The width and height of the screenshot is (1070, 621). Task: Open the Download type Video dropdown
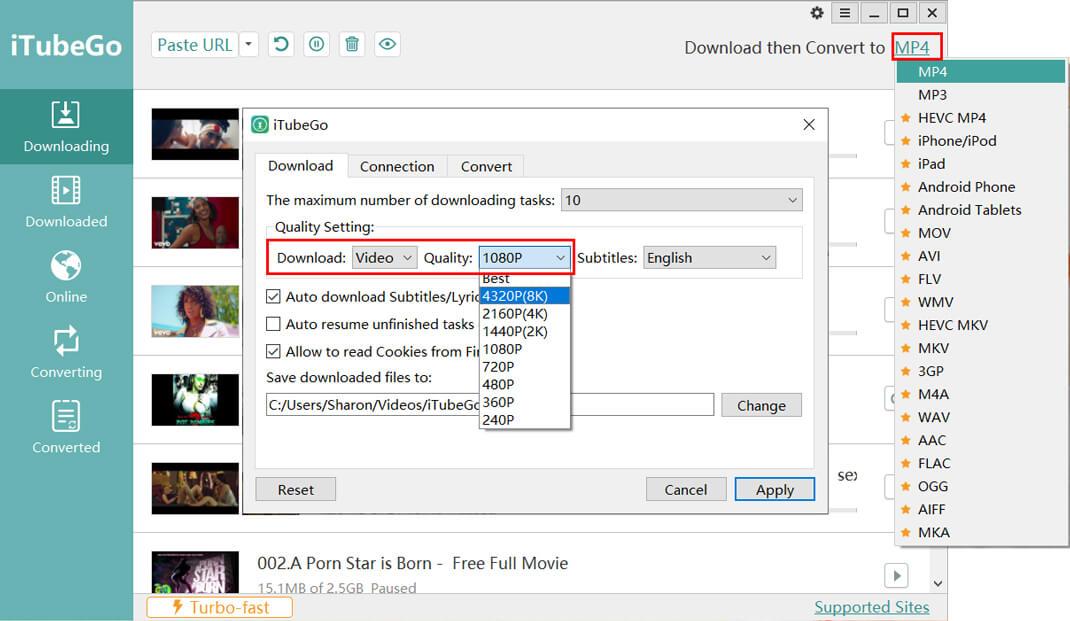384,258
